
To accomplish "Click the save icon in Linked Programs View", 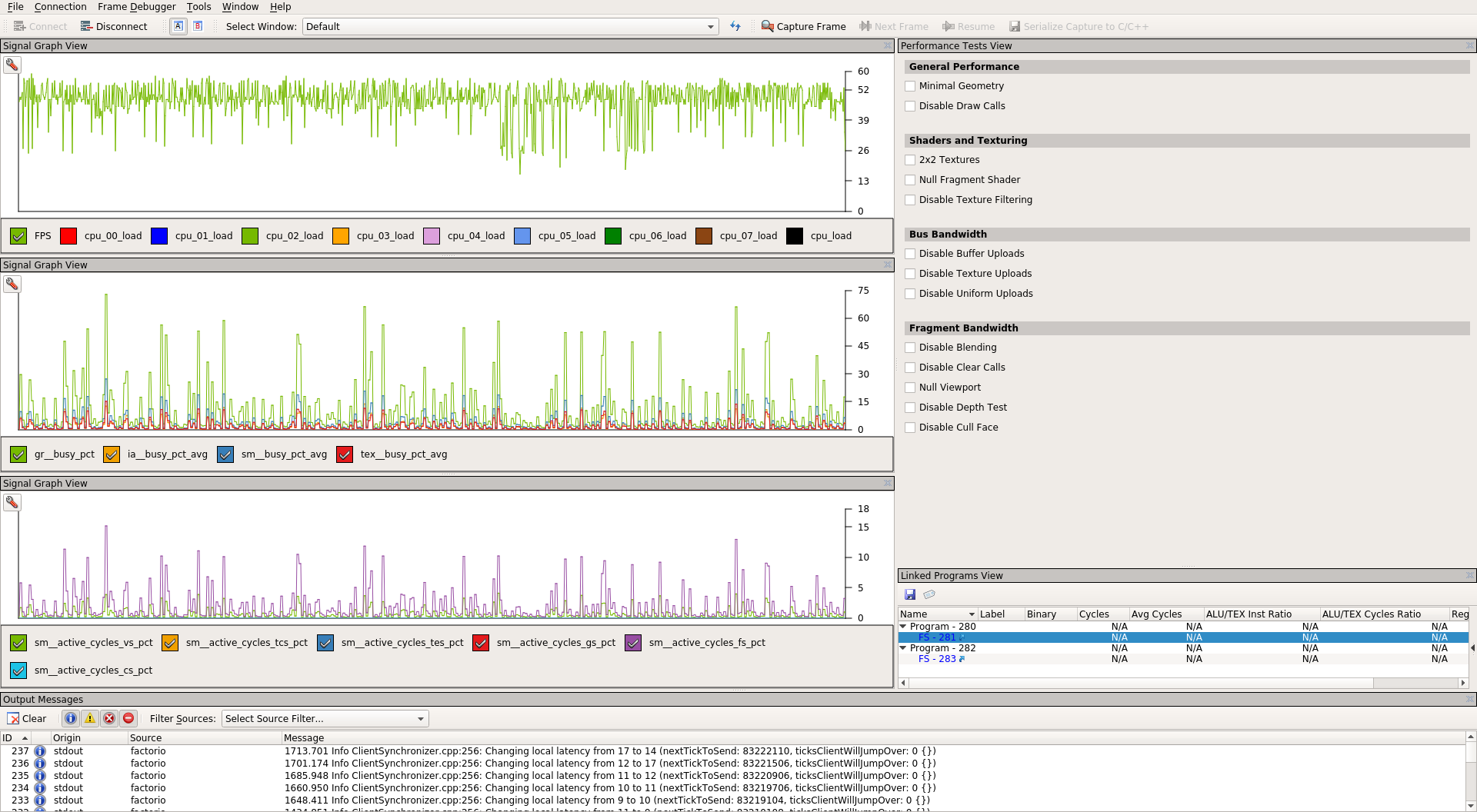I will 910,594.
